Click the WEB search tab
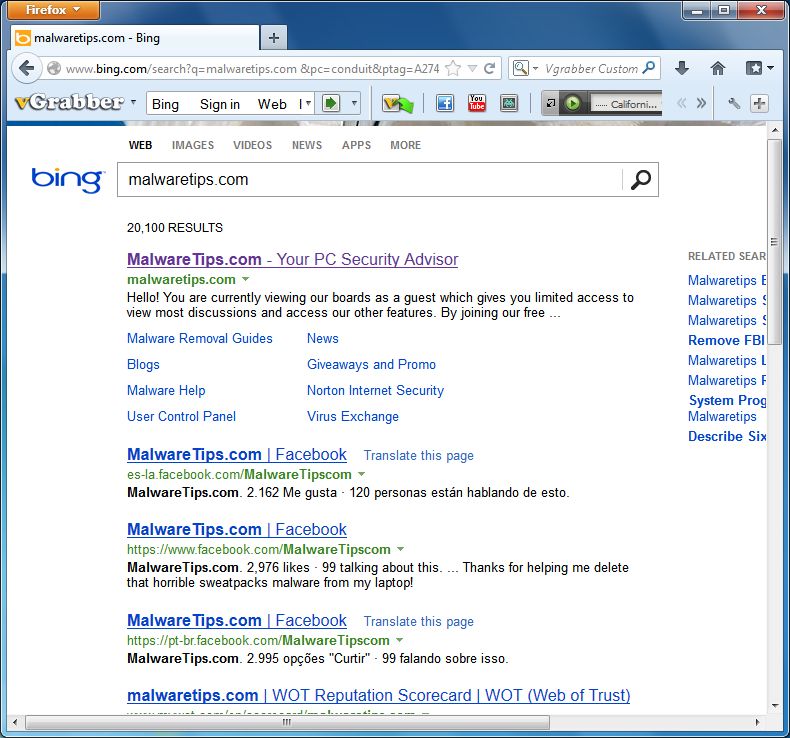790x738 pixels. [x=140, y=145]
